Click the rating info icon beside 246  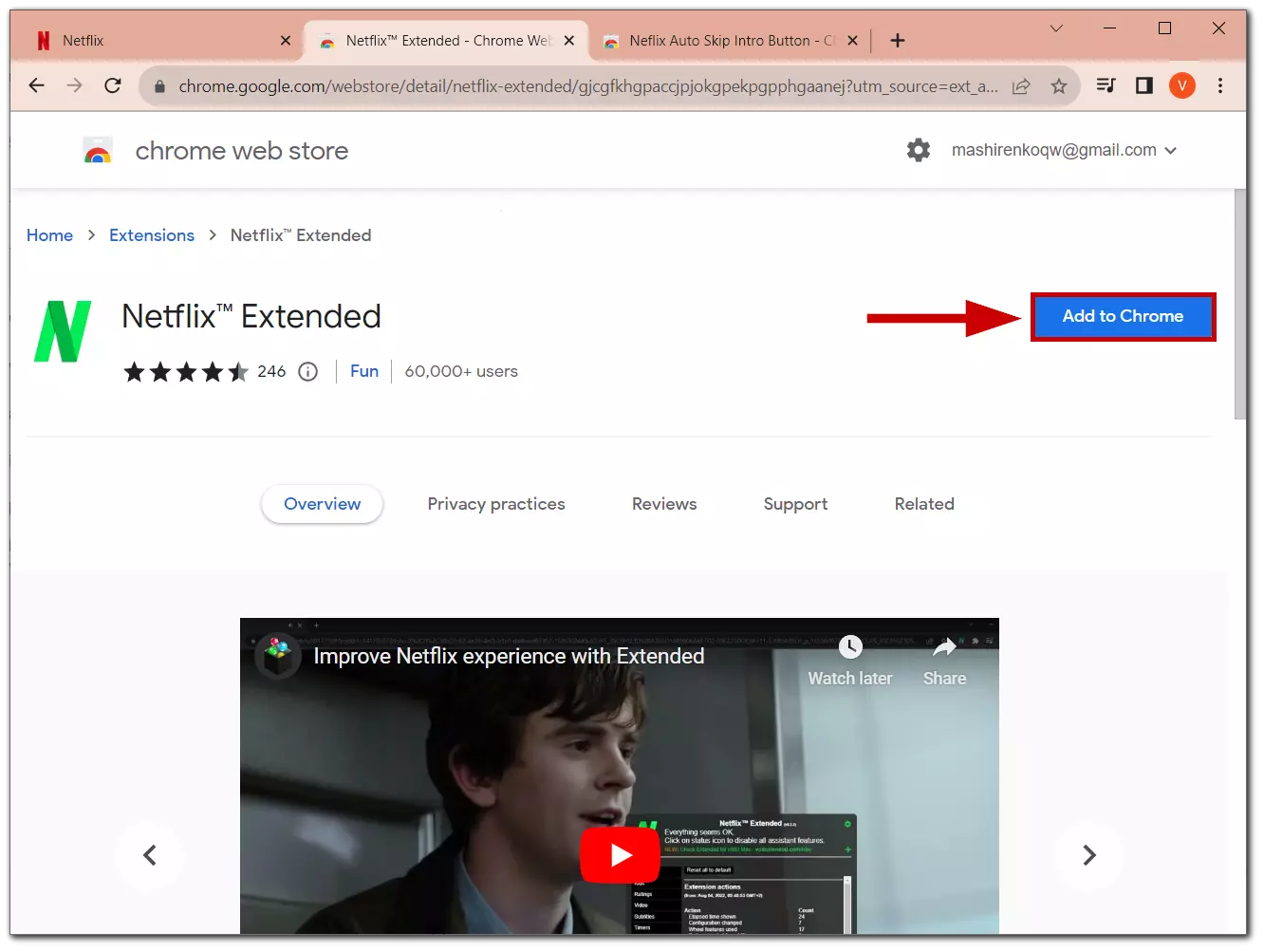308,372
